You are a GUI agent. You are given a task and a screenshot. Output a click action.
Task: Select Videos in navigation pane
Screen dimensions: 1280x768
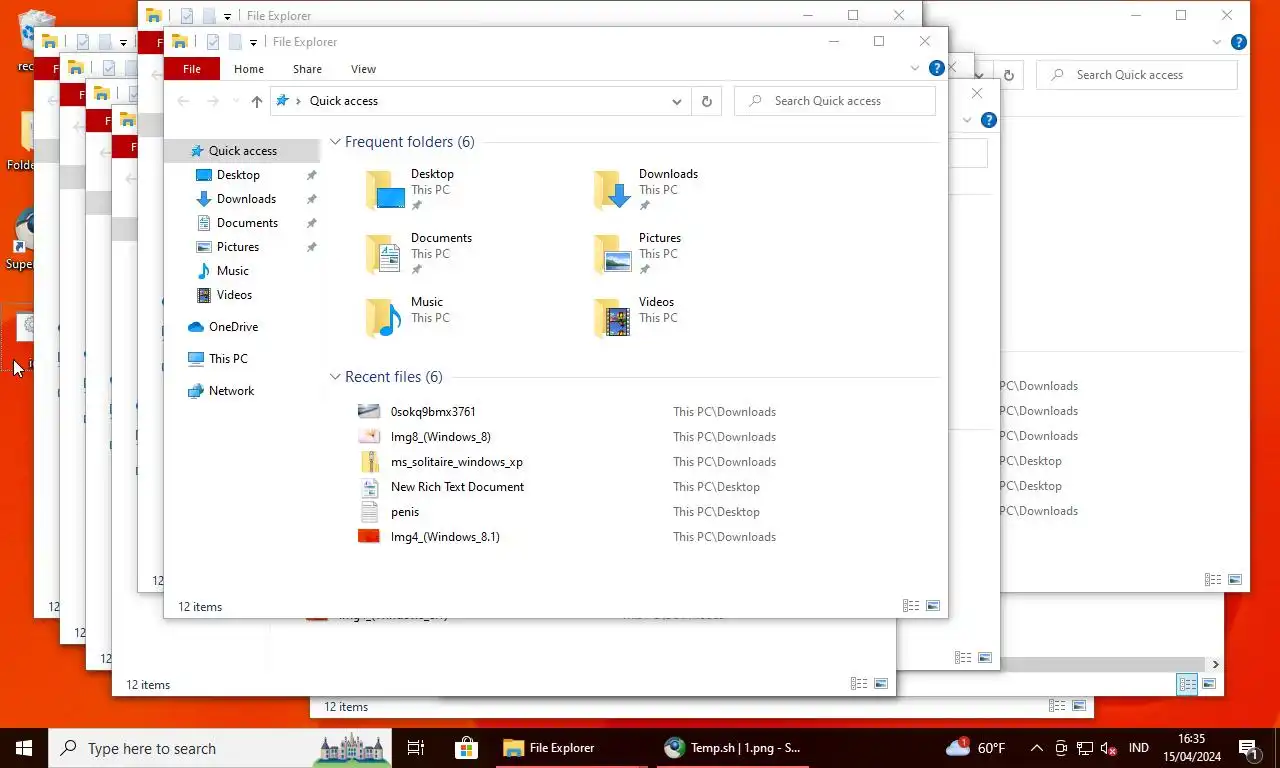pyautogui.click(x=235, y=295)
